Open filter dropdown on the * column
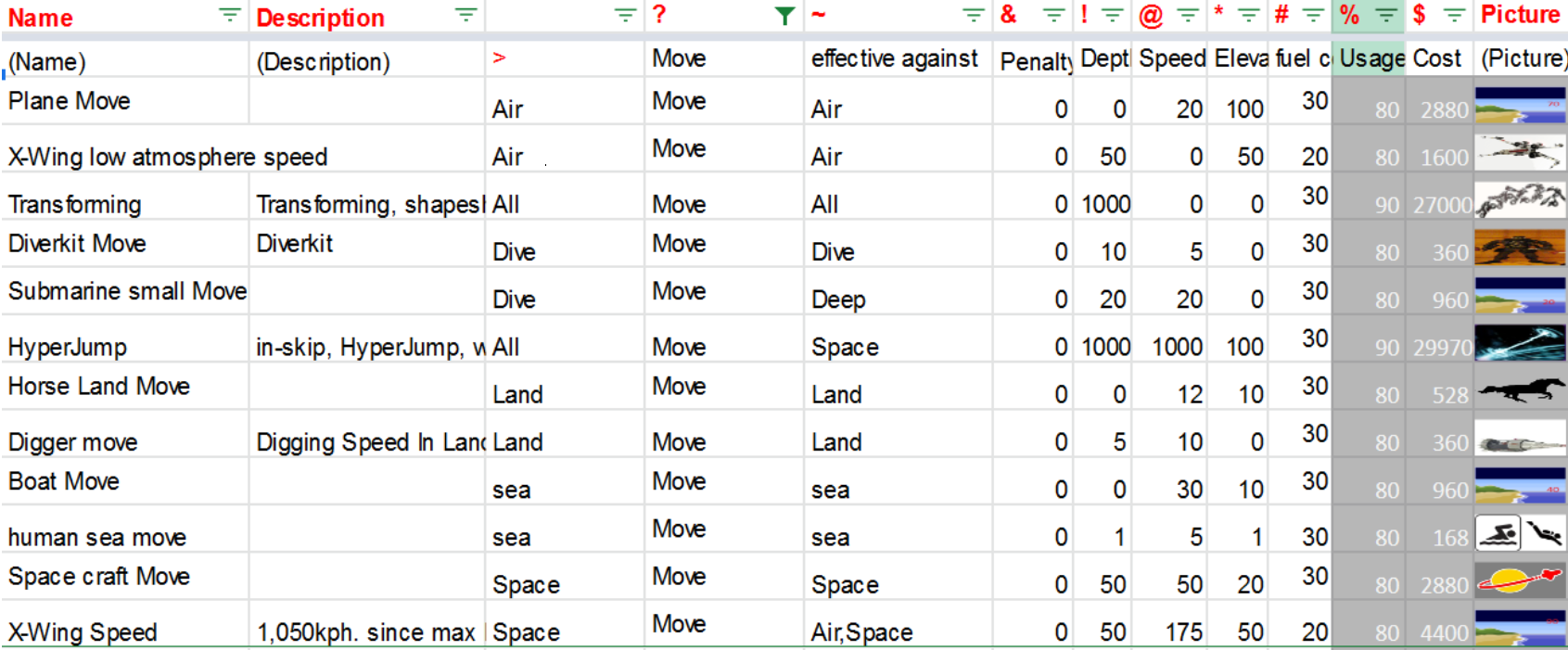The image size is (1568, 650). click(1249, 15)
